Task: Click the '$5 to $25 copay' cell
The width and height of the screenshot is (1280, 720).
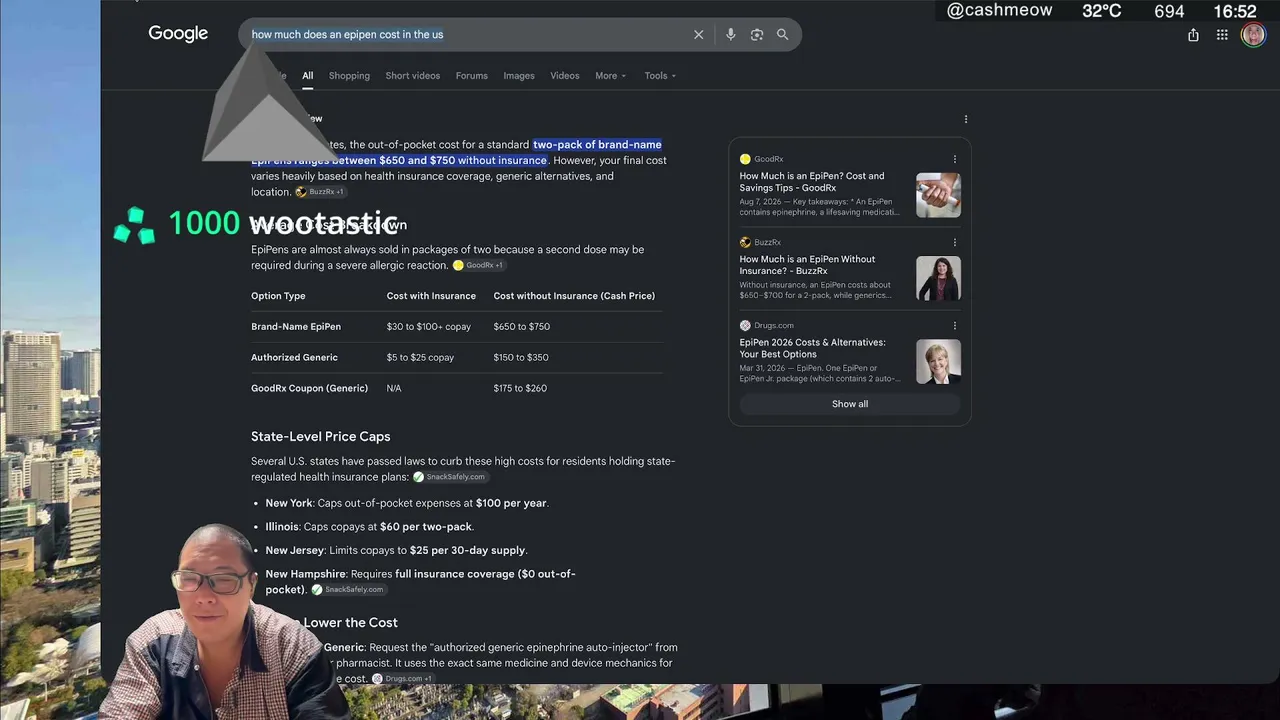Action: [x=420, y=358]
